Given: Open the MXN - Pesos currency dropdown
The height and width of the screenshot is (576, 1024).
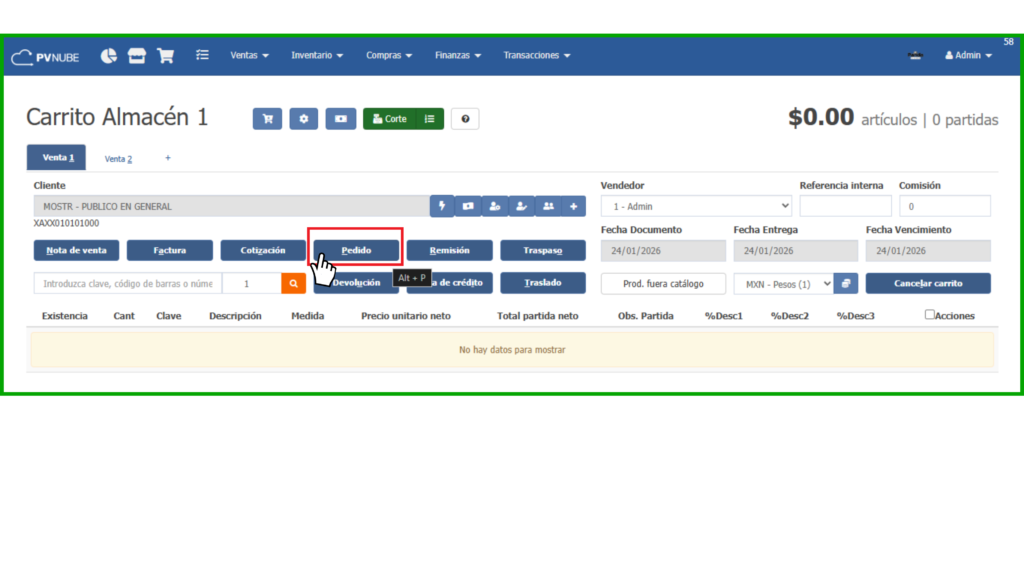Looking at the screenshot, I should [783, 284].
